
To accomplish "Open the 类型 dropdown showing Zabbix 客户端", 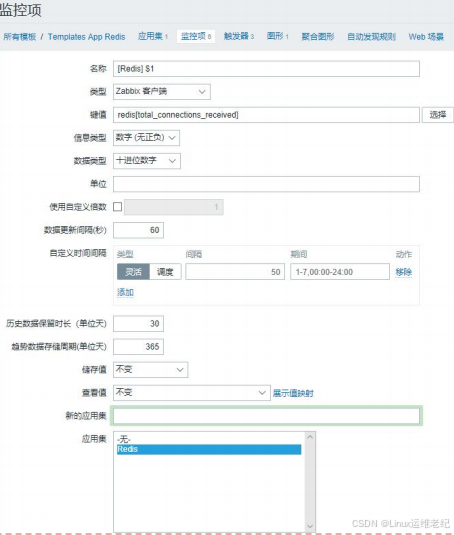I will click(x=162, y=92).
